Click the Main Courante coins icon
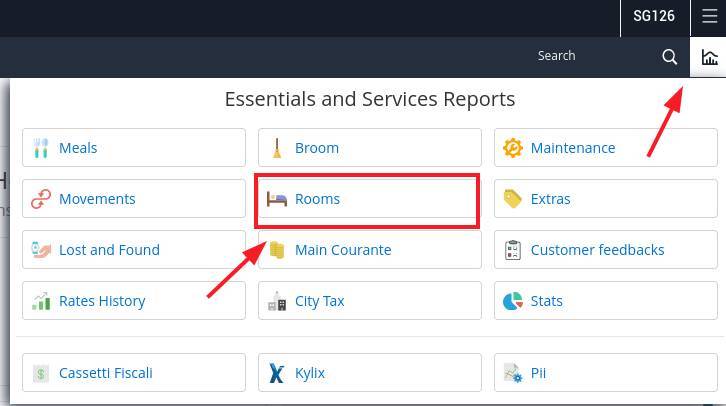The width and height of the screenshot is (726, 406). tap(277, 250)
